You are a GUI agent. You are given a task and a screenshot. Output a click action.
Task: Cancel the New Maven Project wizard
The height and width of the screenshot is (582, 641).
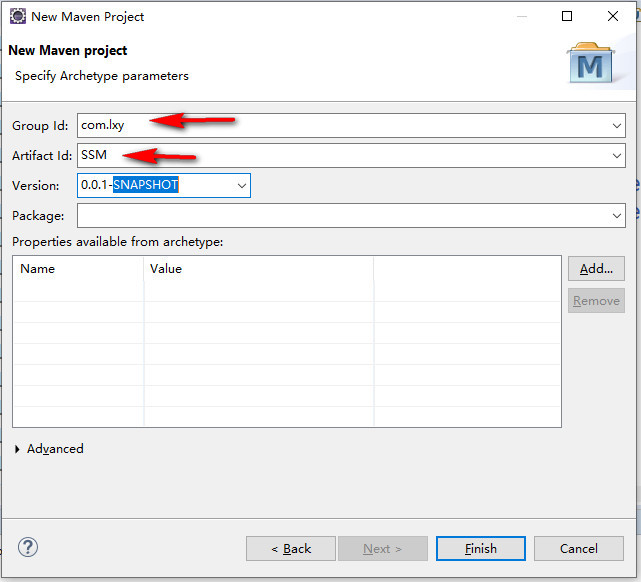[579, 548]
